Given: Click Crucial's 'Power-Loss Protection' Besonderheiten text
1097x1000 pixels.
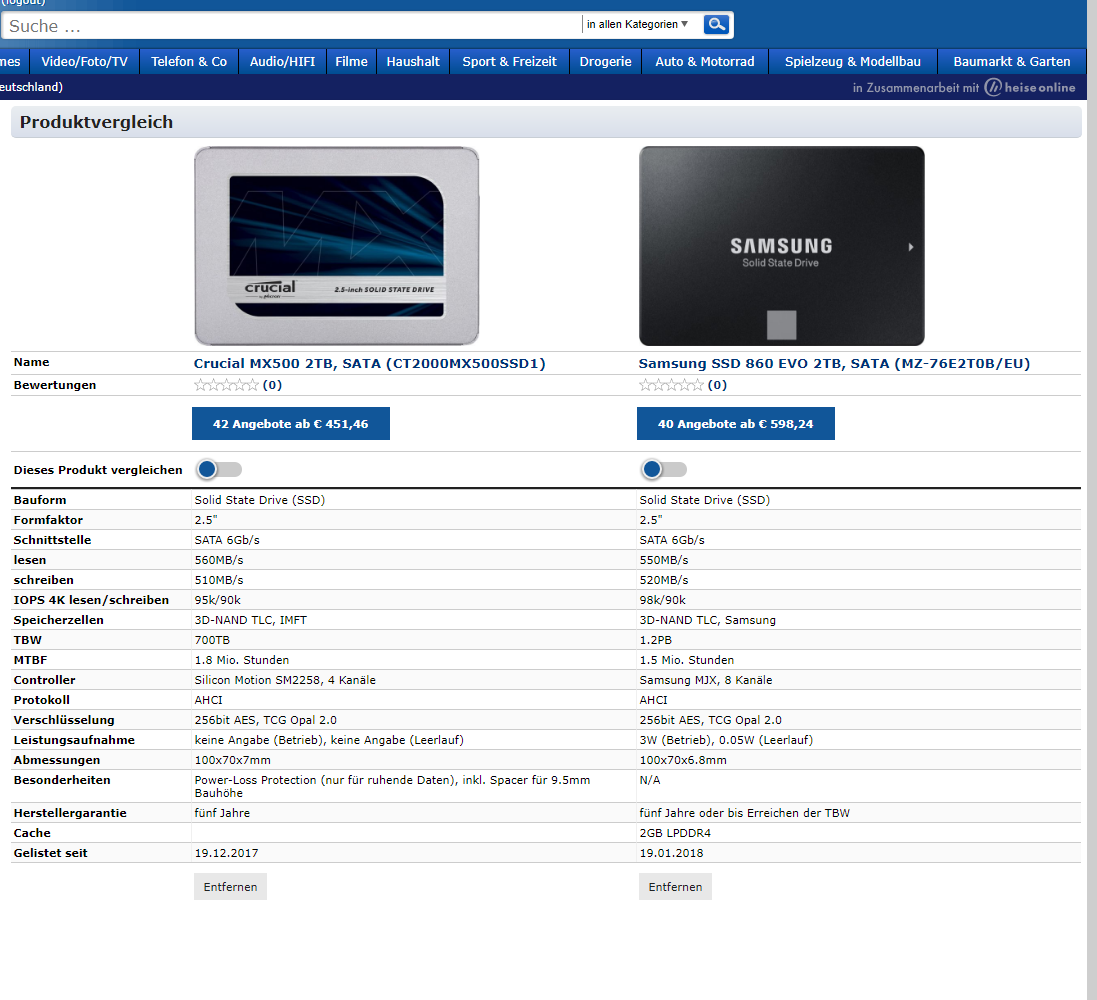Looking at the screenshot, I should [x=392, y=787].
